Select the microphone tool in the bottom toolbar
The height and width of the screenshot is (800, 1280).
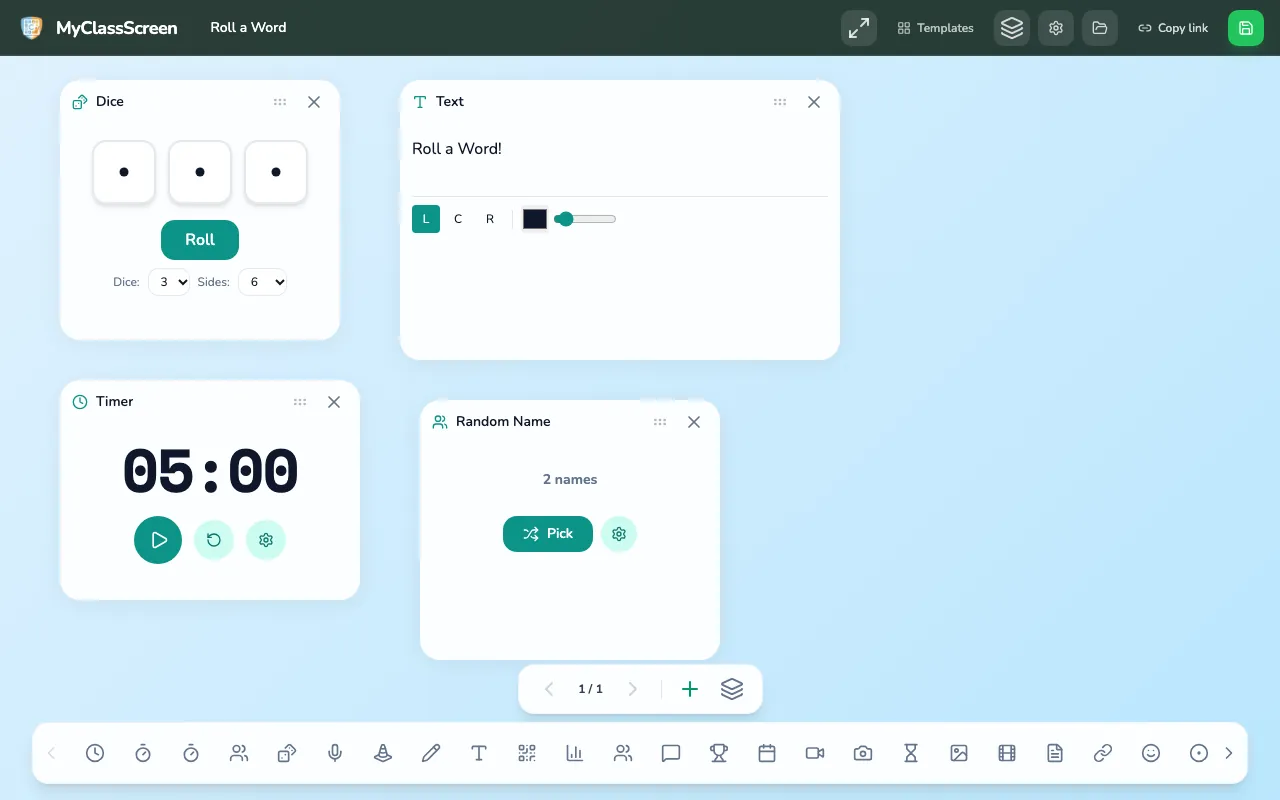[x=335, y=753]
